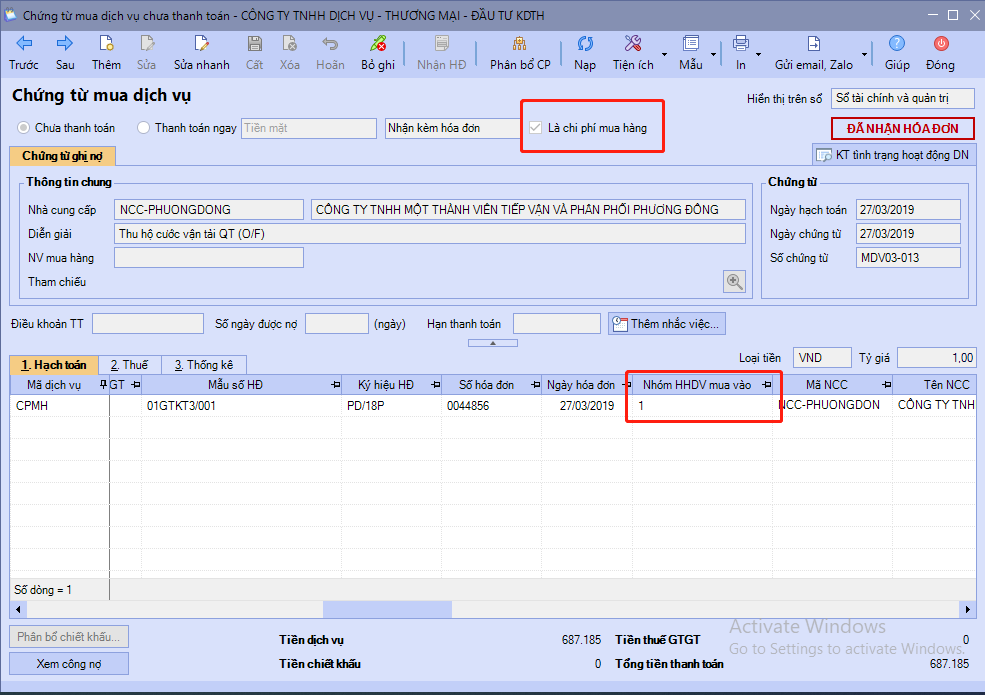Select the invoice number 0044856 cell
The image size is (985, 695).
coord(491,406)
